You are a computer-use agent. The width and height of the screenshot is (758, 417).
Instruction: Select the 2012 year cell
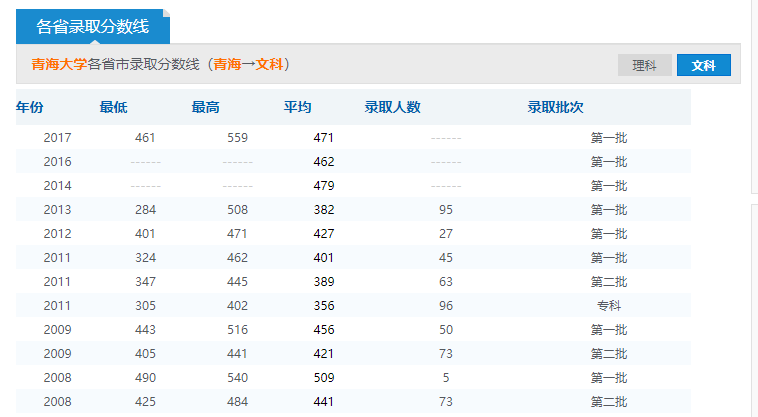point(58,234)
